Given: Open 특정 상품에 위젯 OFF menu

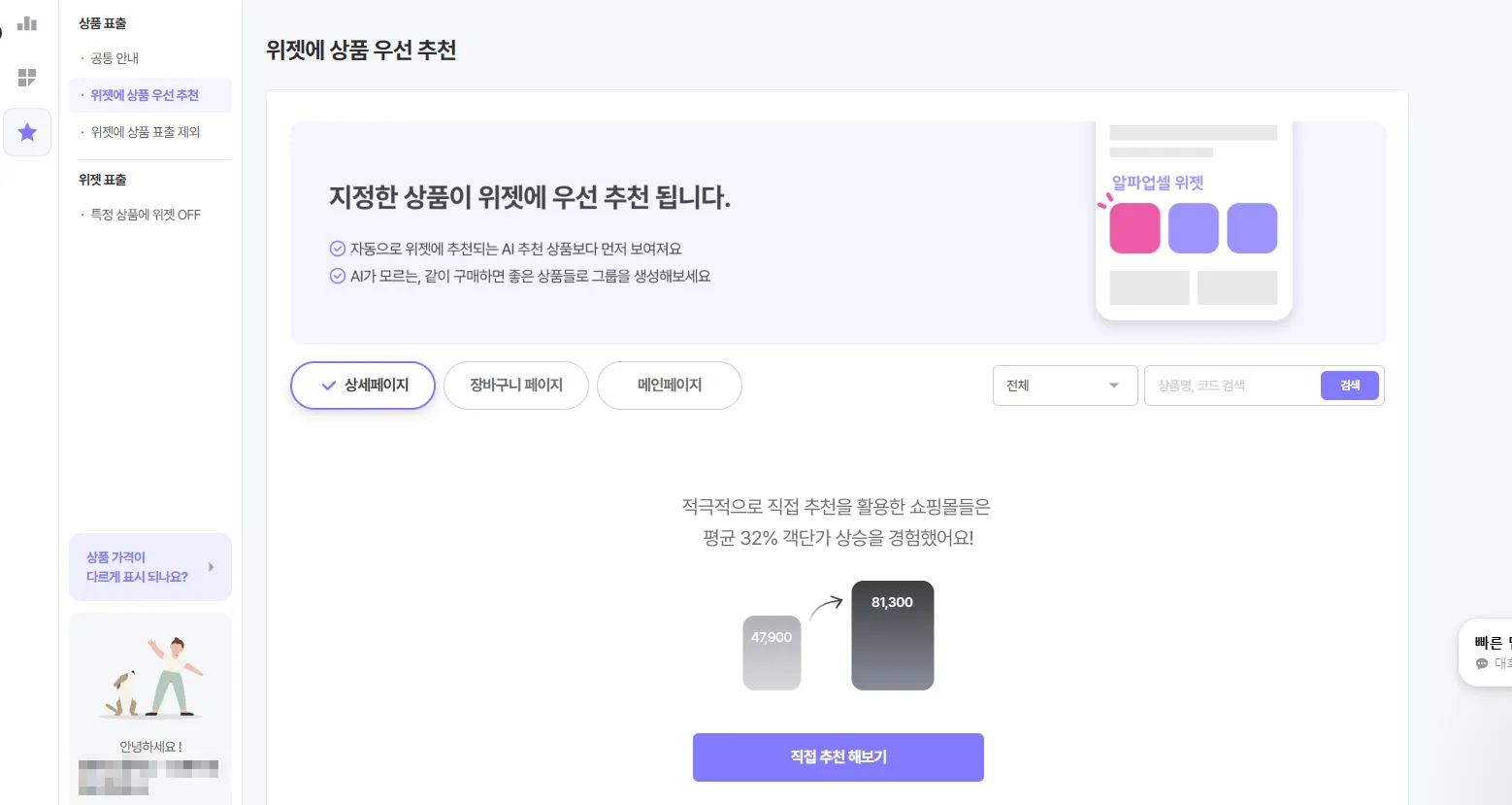Looking at the screenshot, I should [x=146, y=215].
